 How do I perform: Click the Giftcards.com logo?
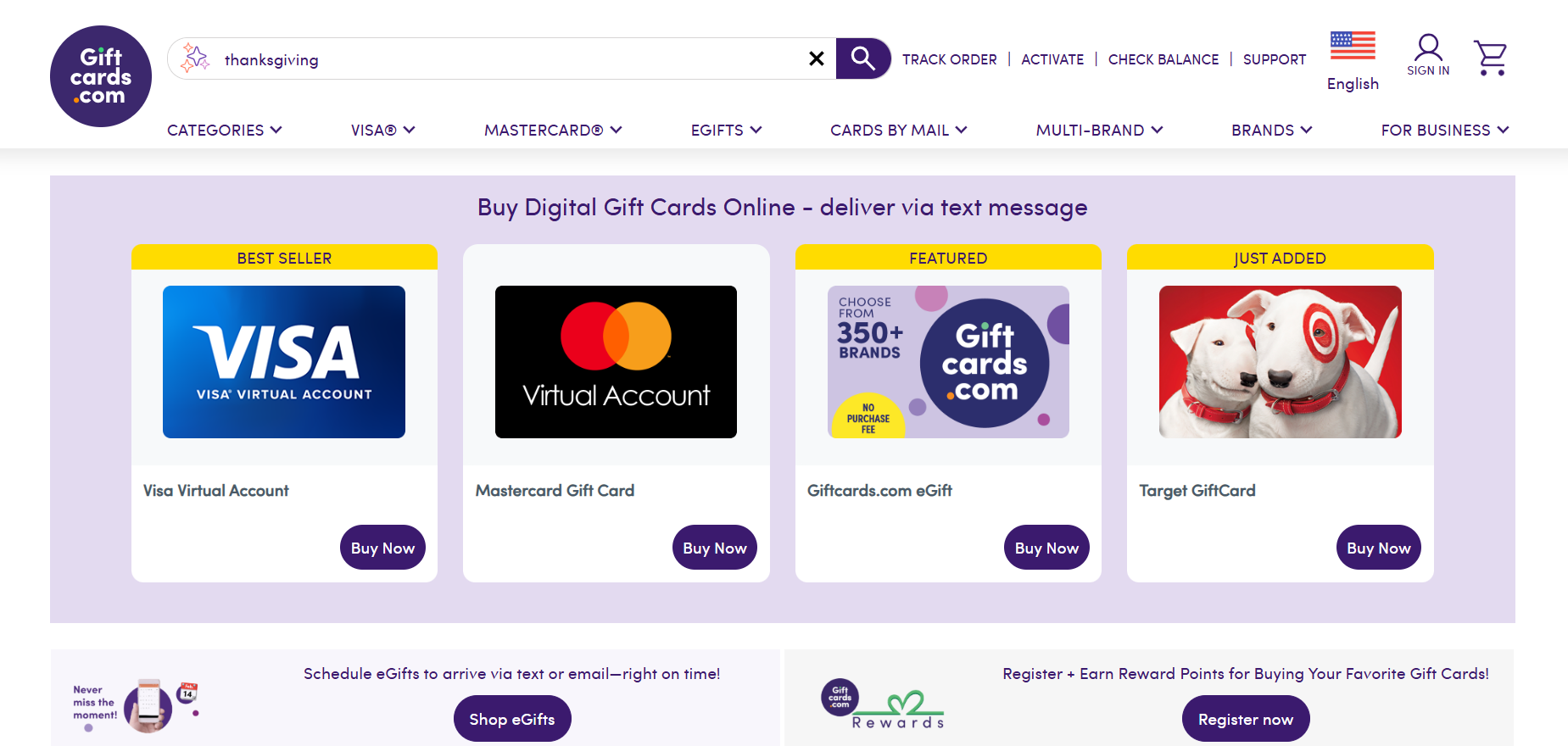101,76
